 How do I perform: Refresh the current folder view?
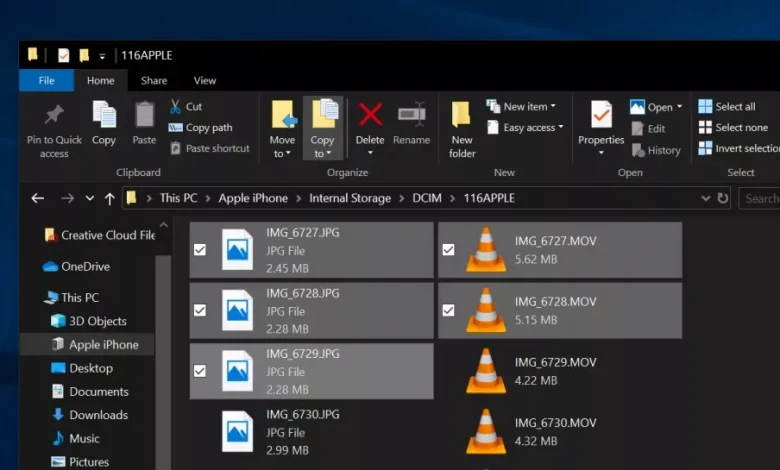(723, 198)
